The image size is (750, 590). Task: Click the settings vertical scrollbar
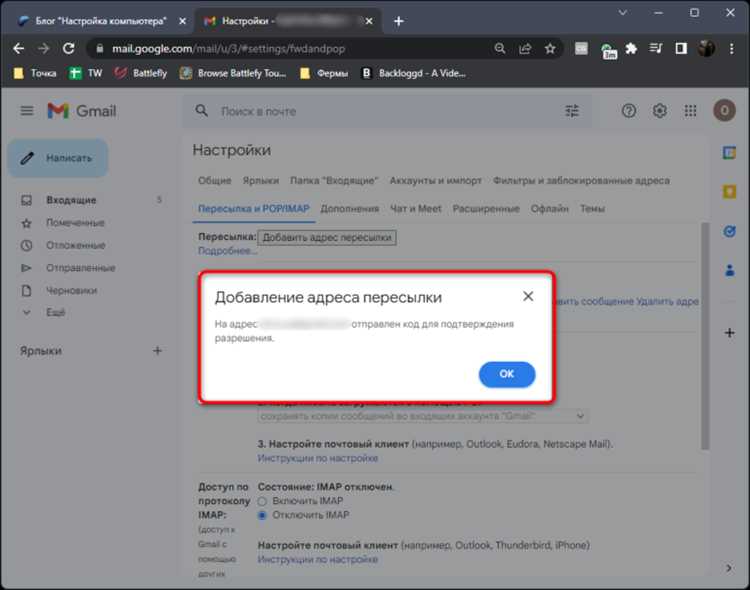click(705, 335)
